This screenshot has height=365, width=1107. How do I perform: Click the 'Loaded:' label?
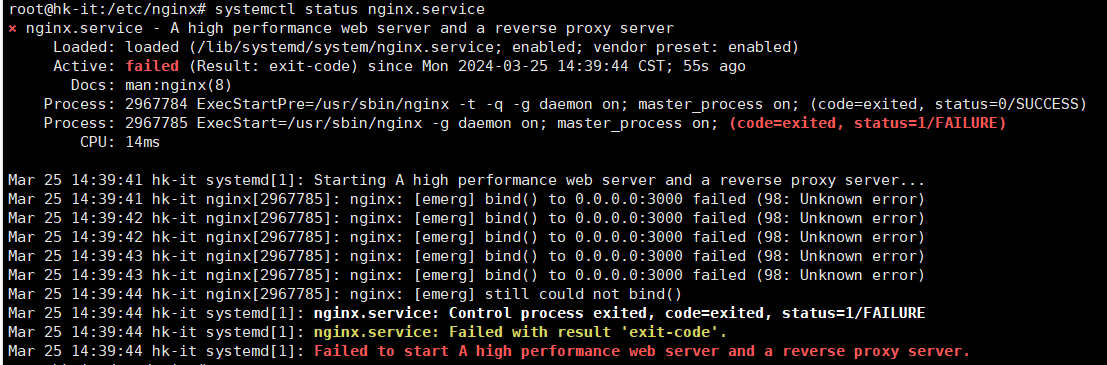click(85, 47)
